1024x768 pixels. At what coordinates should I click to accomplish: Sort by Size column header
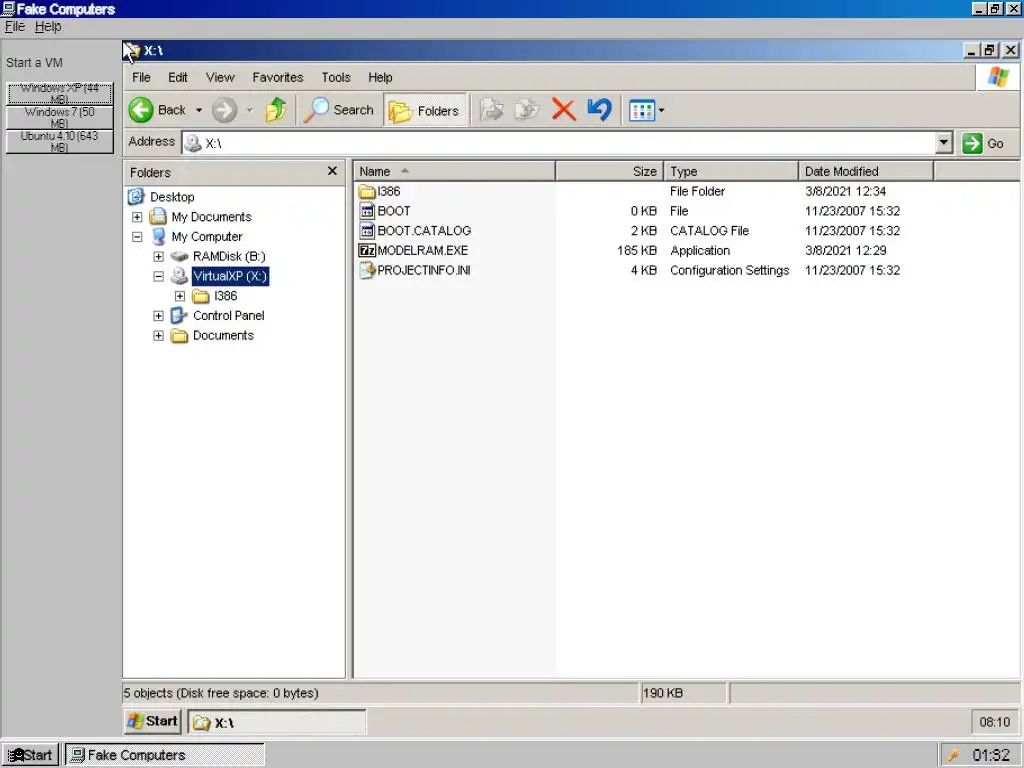(609, 171)
